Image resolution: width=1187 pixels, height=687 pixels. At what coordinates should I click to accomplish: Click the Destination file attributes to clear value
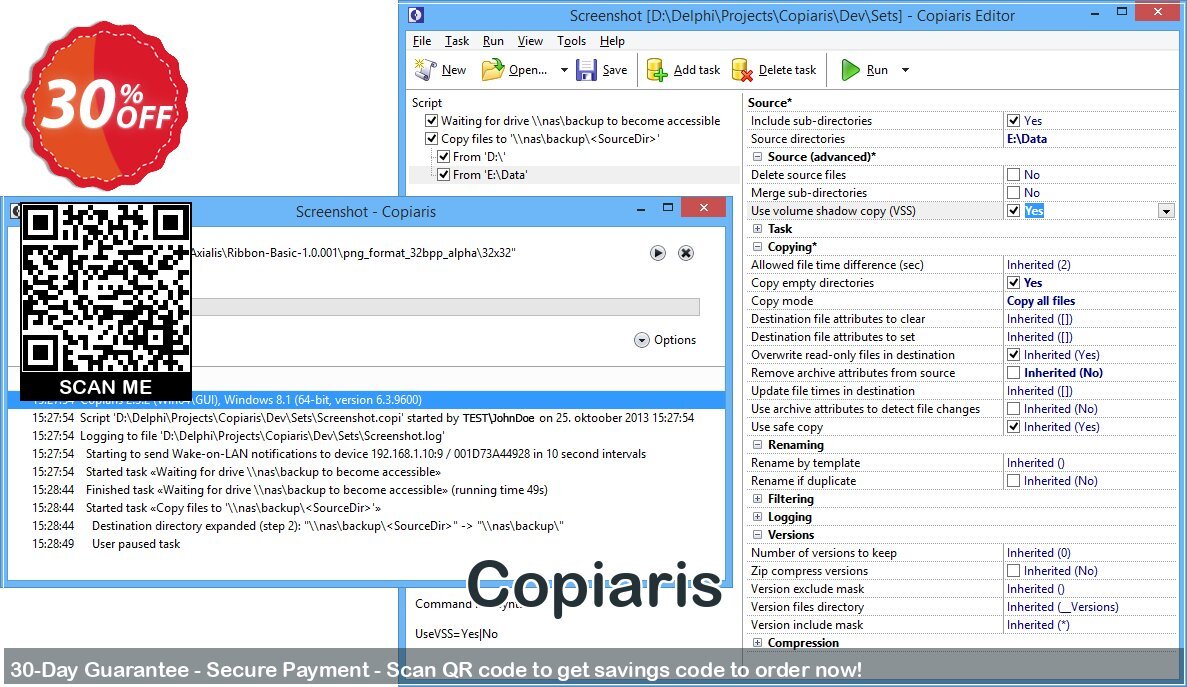click(1039, 319)
